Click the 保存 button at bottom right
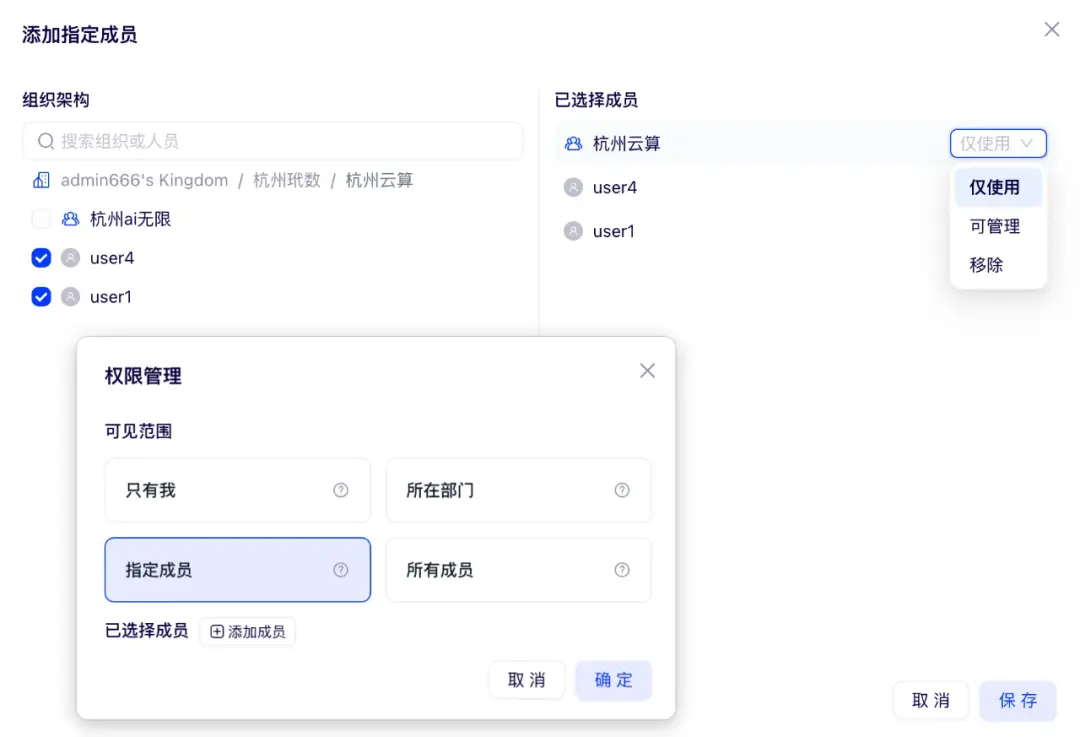Image resolution: width=1080 pixels, height=737 pixels. (x=1017, y=700)
